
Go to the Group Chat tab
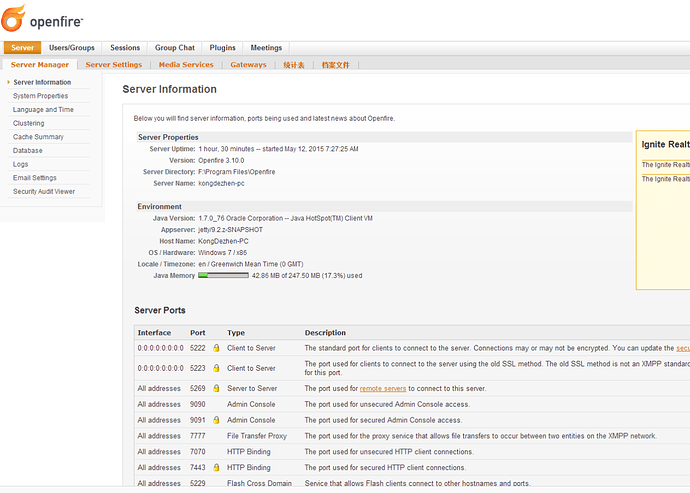(x=175, y=48)
